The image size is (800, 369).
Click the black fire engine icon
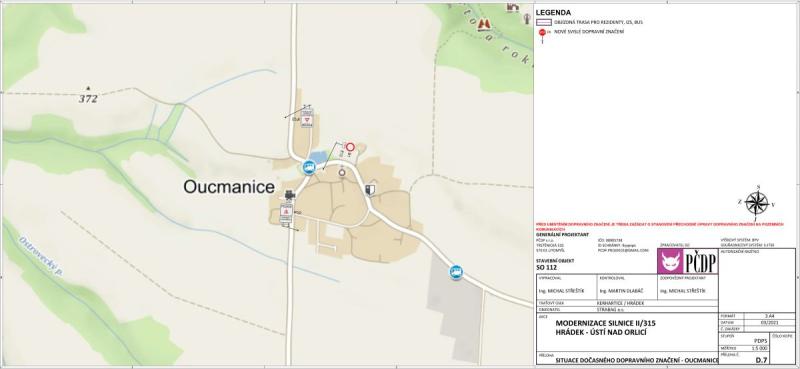(290, 194)
